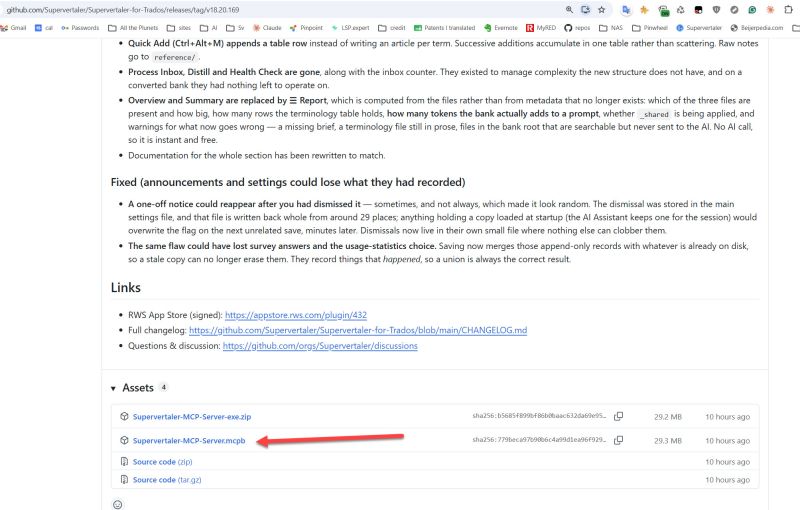Copy SHA256 of Supervertaler-MCP-Server.mcpb

pos(618,440)
